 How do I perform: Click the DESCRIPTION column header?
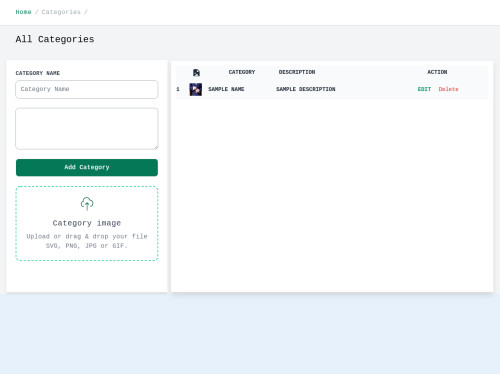(297, 72)
